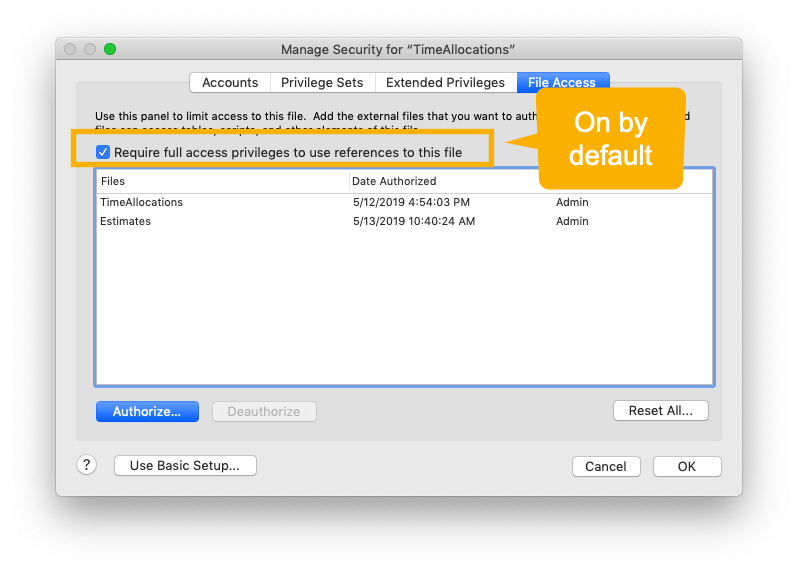Click Admin in the Estimates row
This screenshot has height=570, width=798.
(x=572, y=221)
